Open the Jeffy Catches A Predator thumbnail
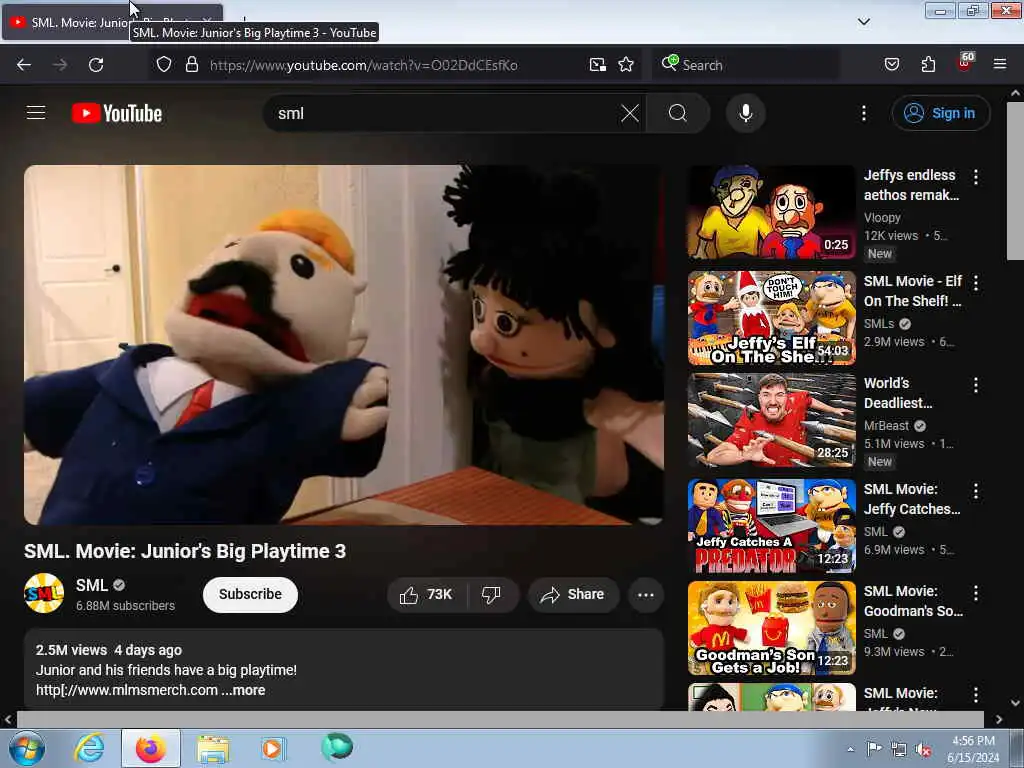 pos(772,526)
